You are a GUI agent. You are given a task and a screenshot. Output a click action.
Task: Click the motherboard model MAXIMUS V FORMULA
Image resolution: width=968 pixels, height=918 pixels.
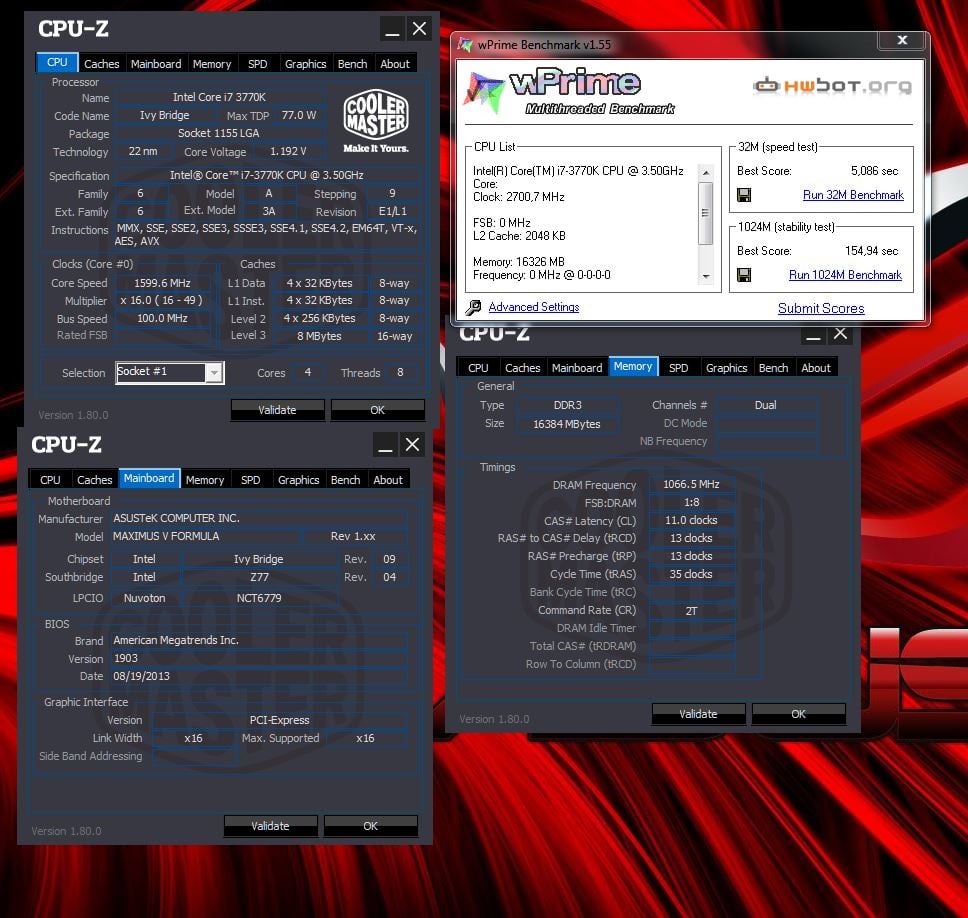point(166,536)
